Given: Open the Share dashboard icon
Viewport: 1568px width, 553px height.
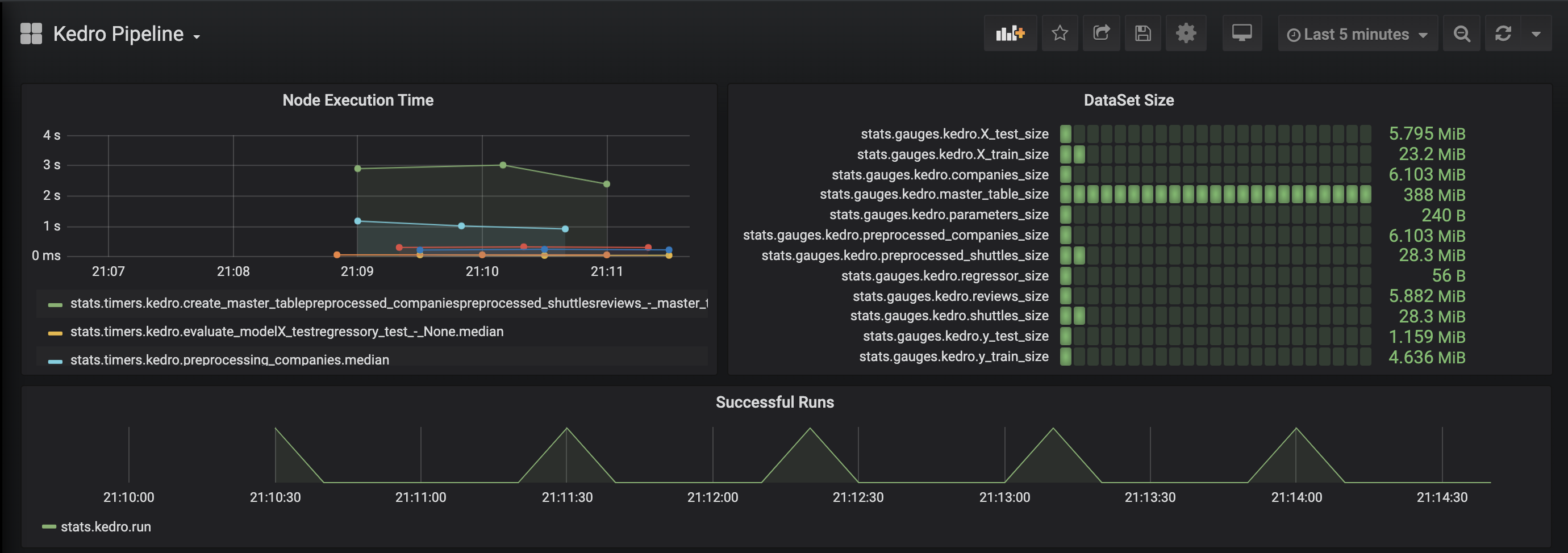Looking at the screenshot, I should (x=1101, y=33).
